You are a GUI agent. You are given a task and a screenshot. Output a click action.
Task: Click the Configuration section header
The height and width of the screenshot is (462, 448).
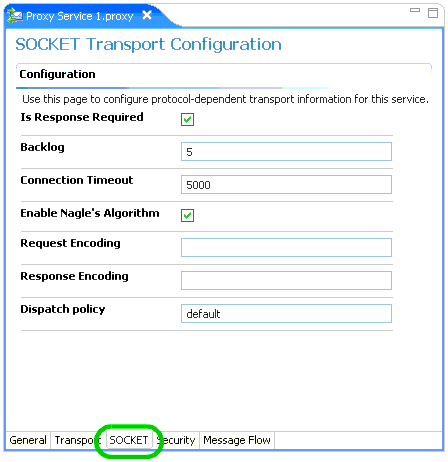coord(57,74)
